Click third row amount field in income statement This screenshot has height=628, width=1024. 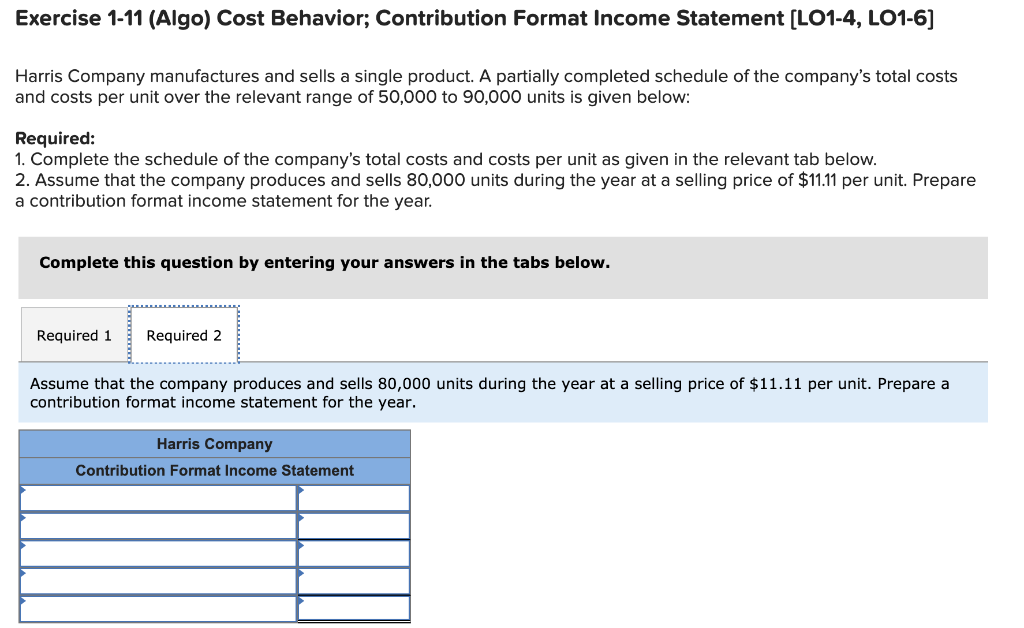pyautogui.click(x=354, y=554)
